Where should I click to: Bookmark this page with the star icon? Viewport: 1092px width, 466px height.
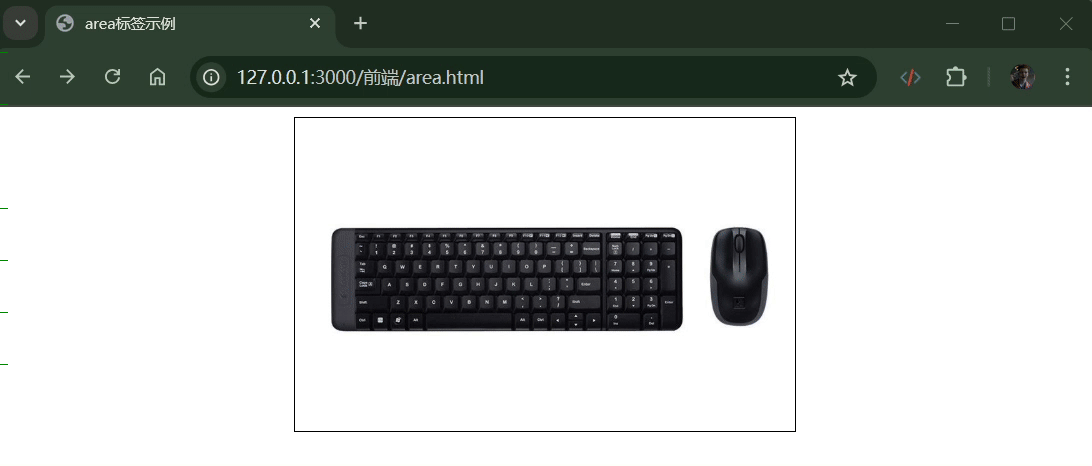847,77
